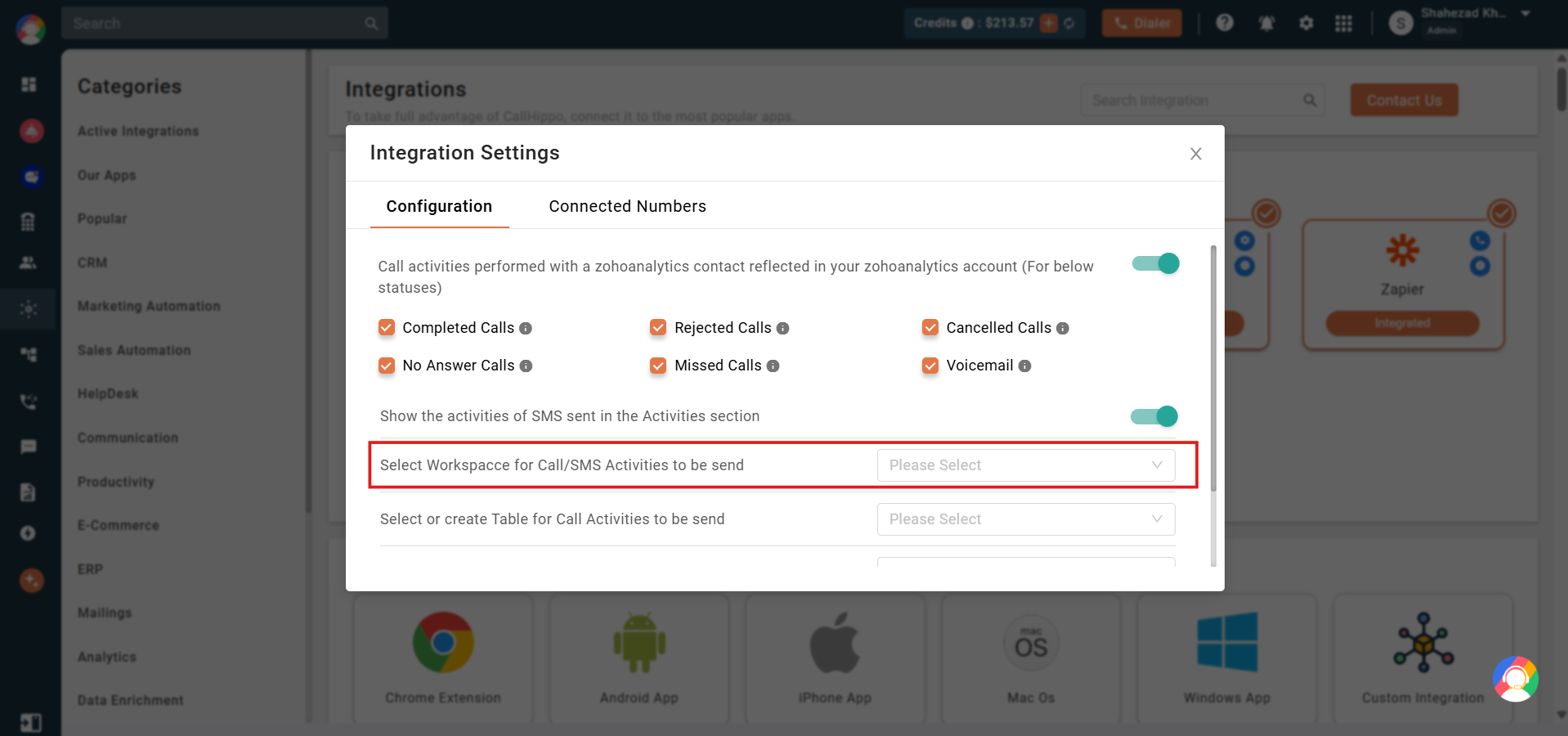Click the CallHippo logo in the sidebar
The width and height of the screenshot is (1568, 736).
(x=30, y=29)
